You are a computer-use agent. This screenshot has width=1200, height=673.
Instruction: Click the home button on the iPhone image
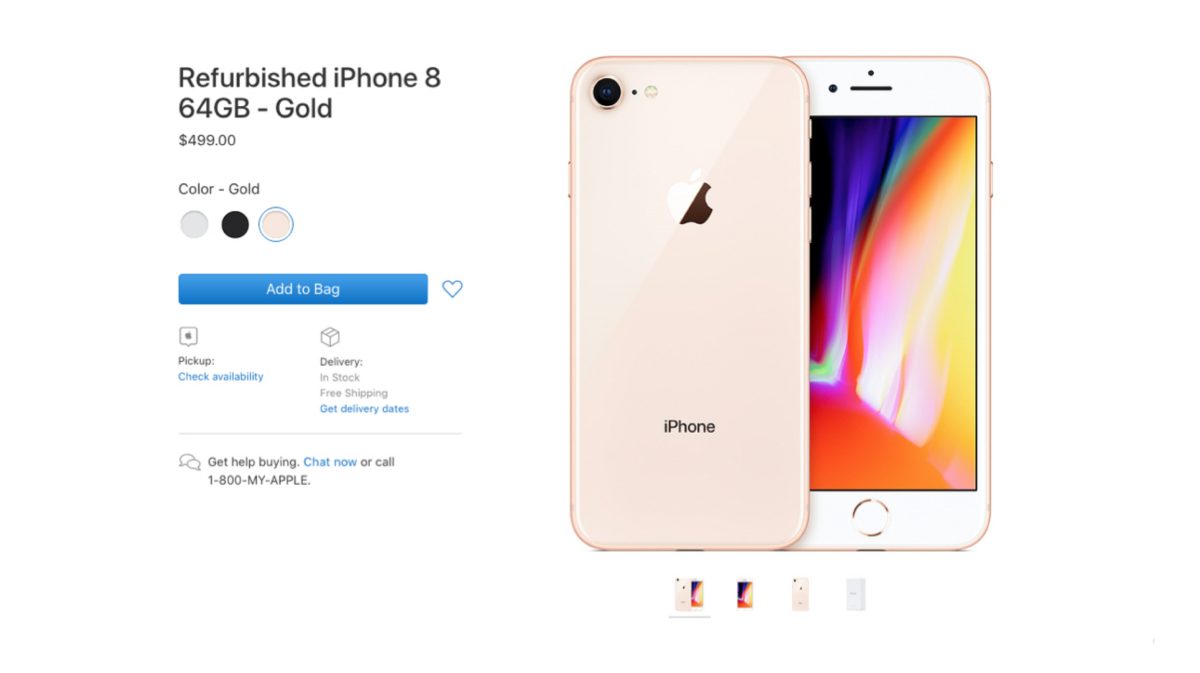click(x=871, y=517)
